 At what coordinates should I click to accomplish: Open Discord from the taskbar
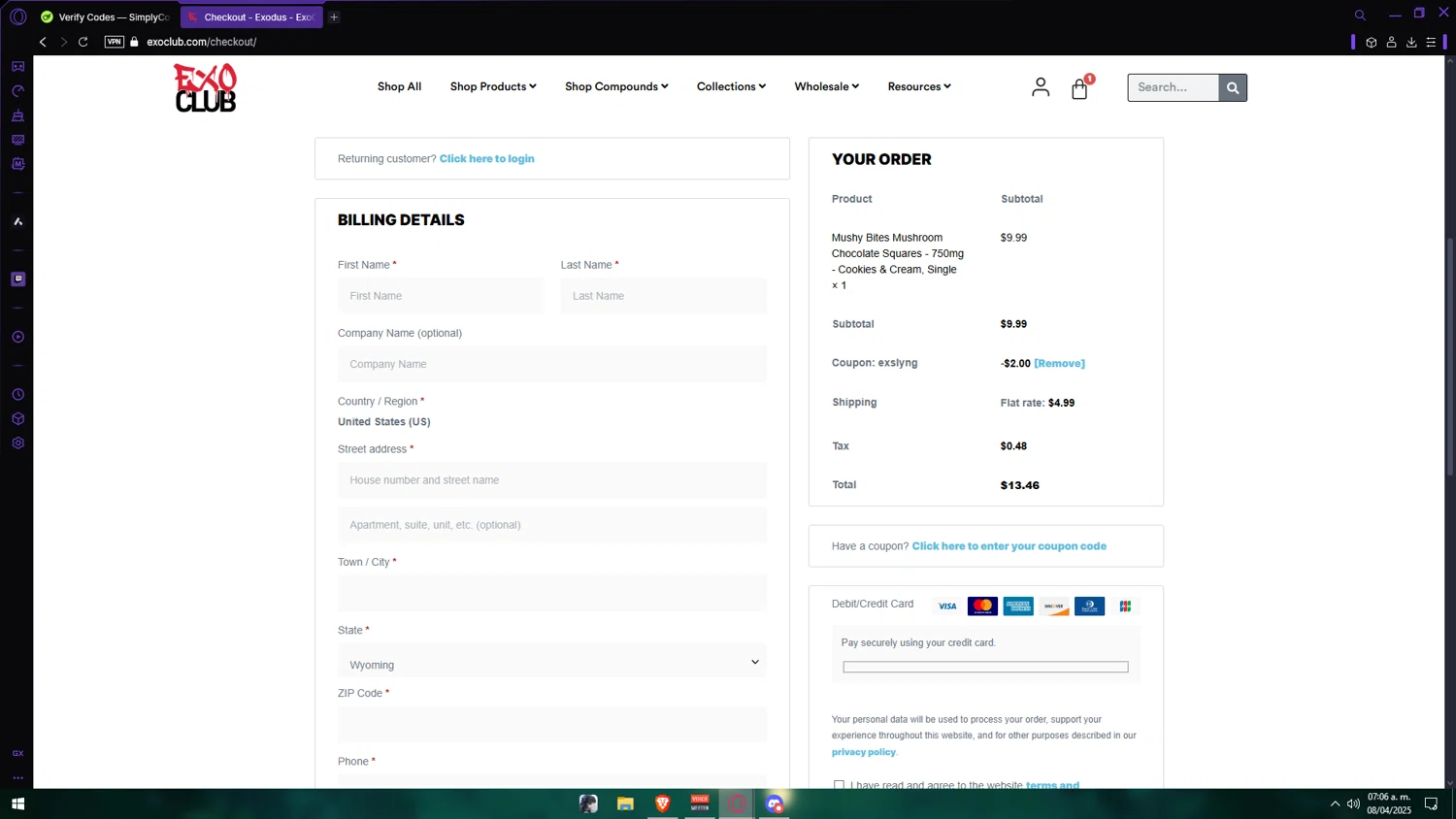pos(774,803)
